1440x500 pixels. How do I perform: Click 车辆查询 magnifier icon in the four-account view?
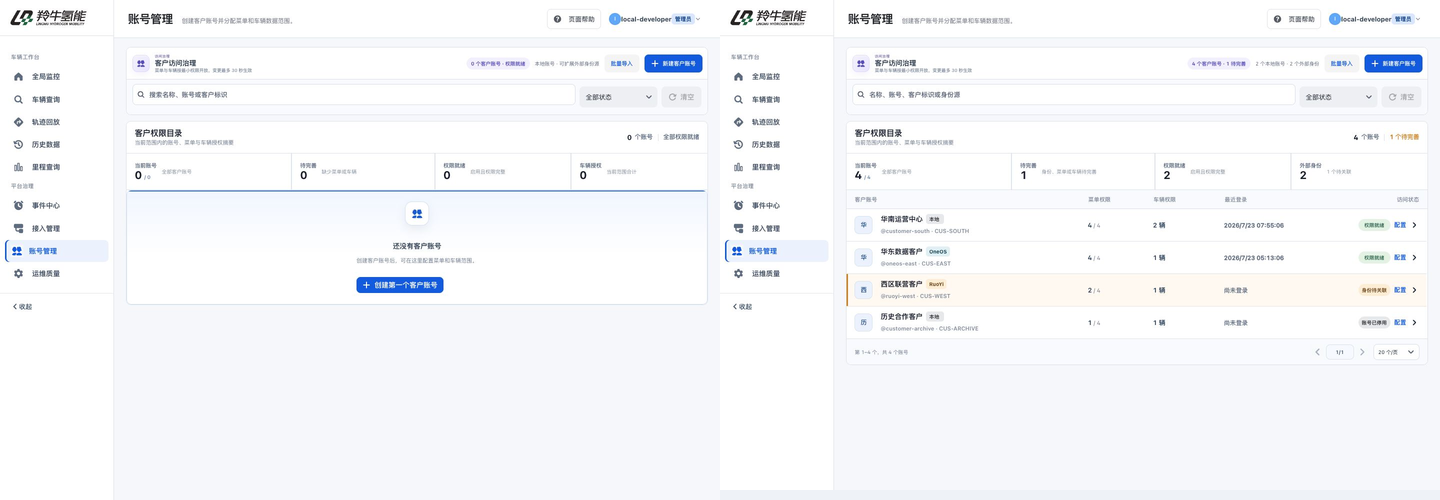point(738,100)
